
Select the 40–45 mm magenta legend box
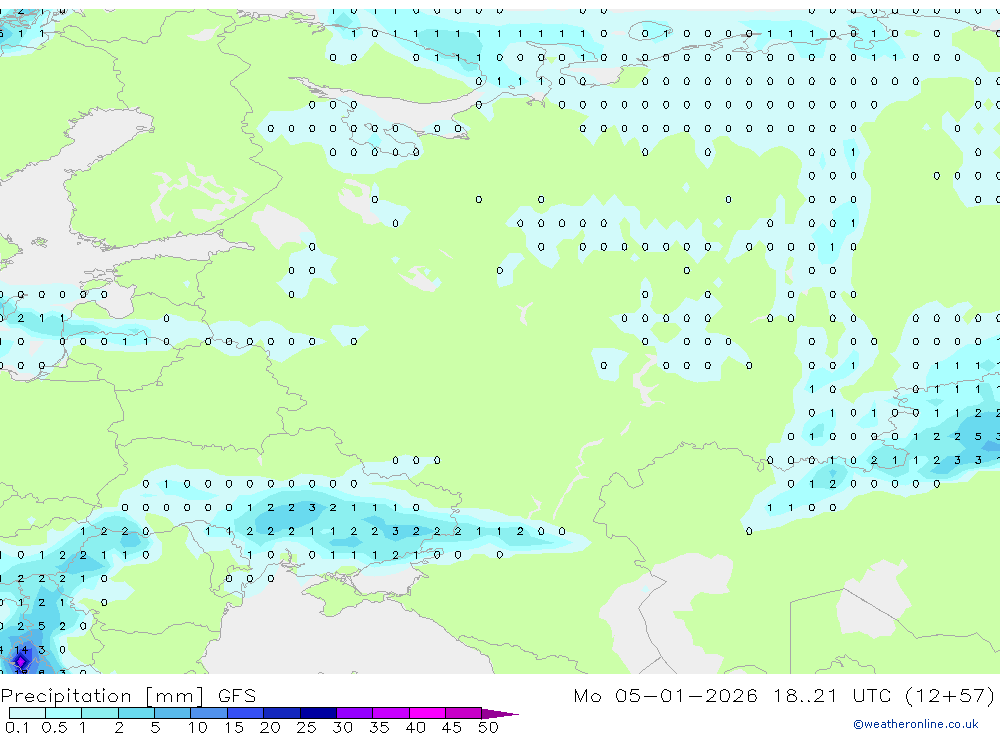click(427, 713)
